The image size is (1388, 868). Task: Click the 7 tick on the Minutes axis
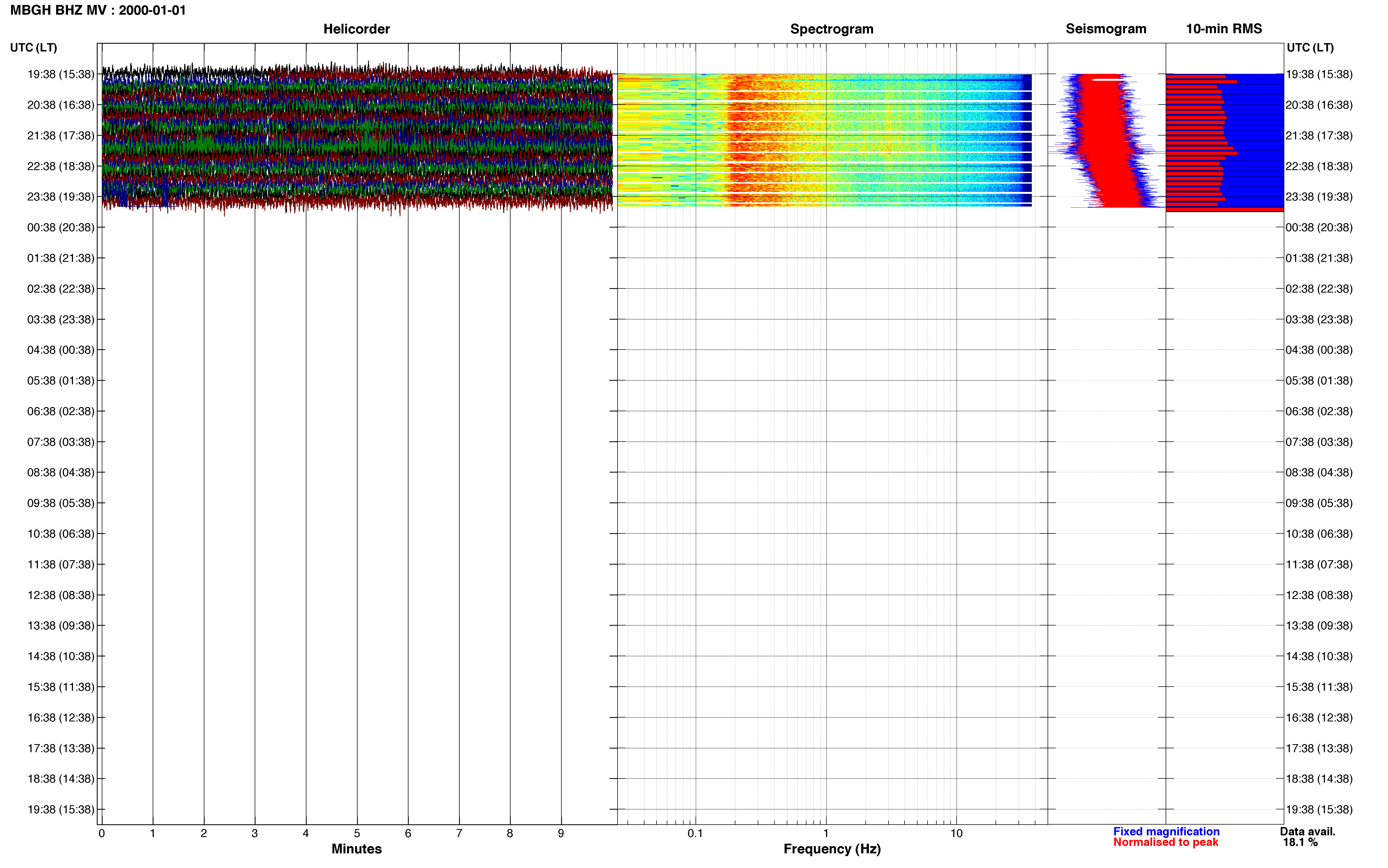pos(459,833)
